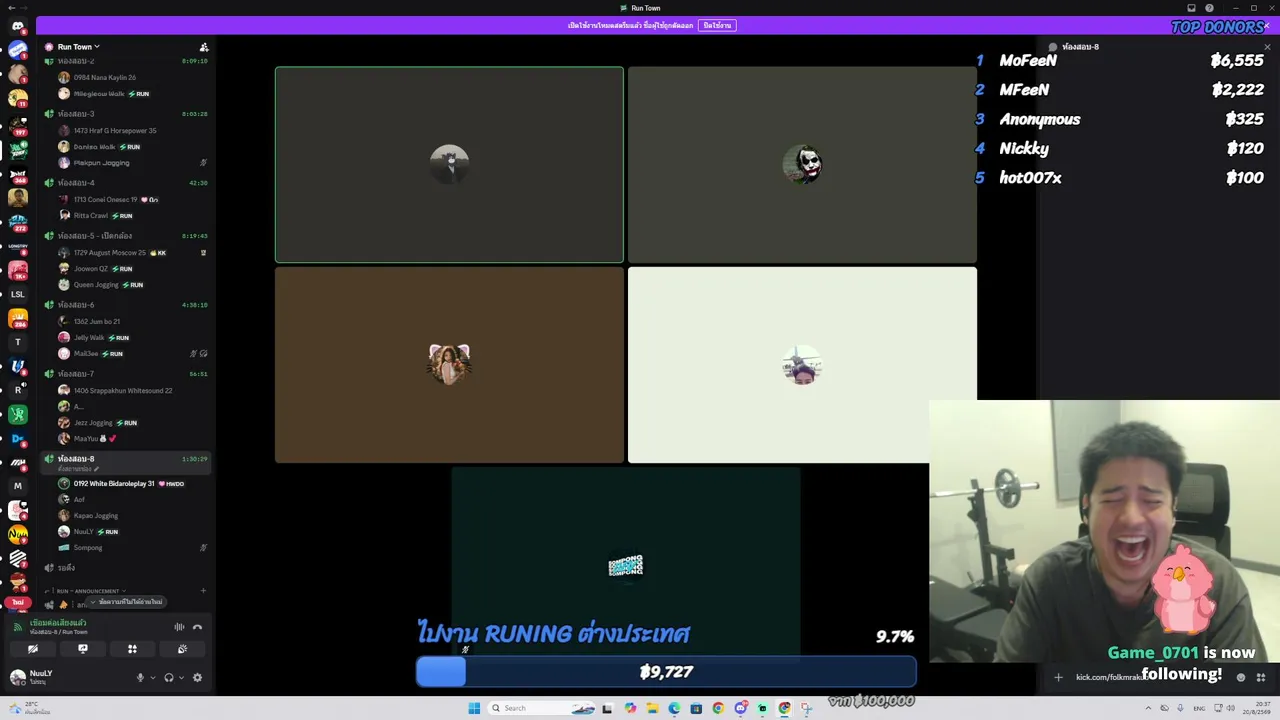Open the activities launcher button
The image size is (1280, 720).
pos(132,649)
